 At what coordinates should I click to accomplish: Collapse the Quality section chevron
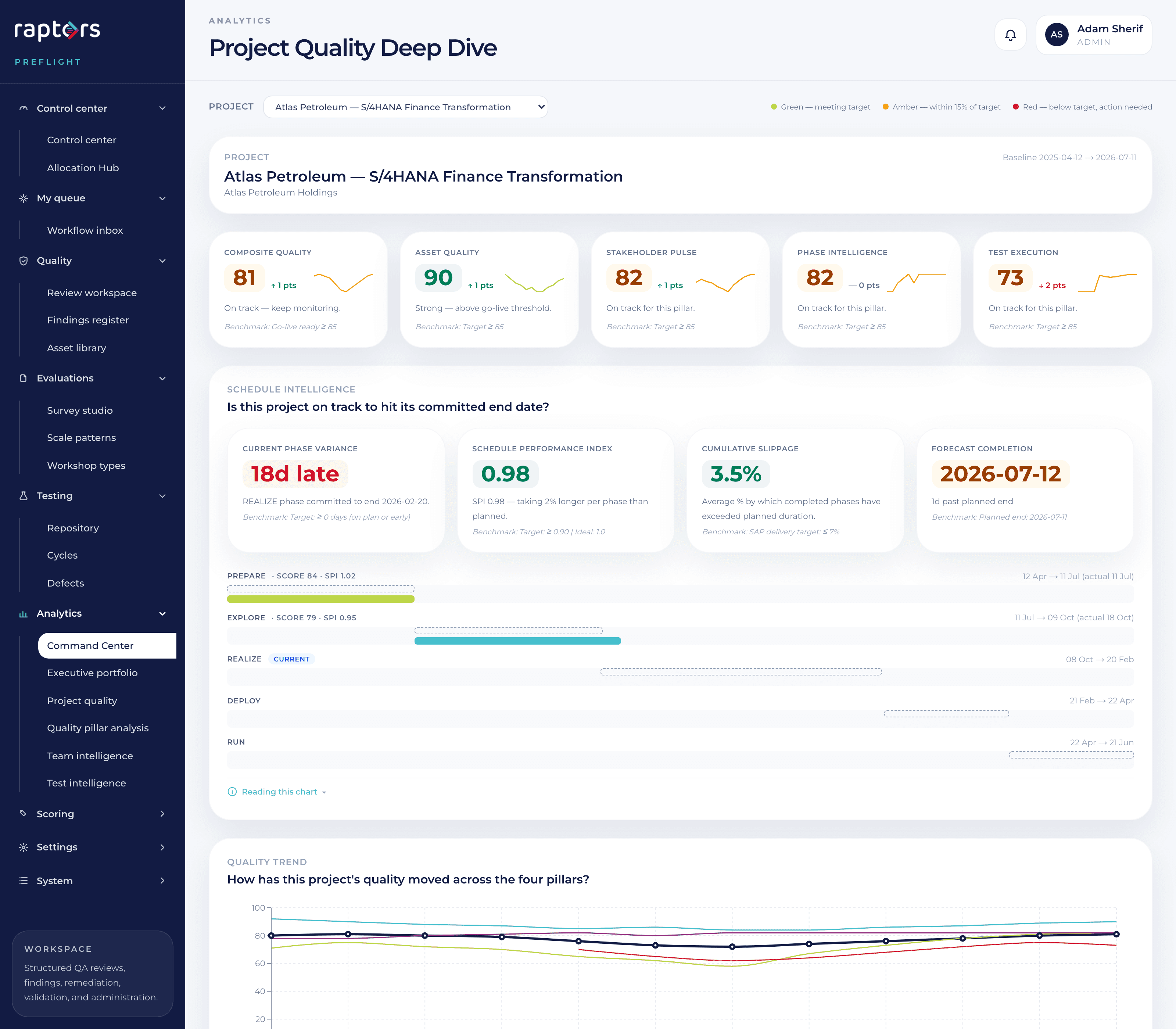[162, 261]
